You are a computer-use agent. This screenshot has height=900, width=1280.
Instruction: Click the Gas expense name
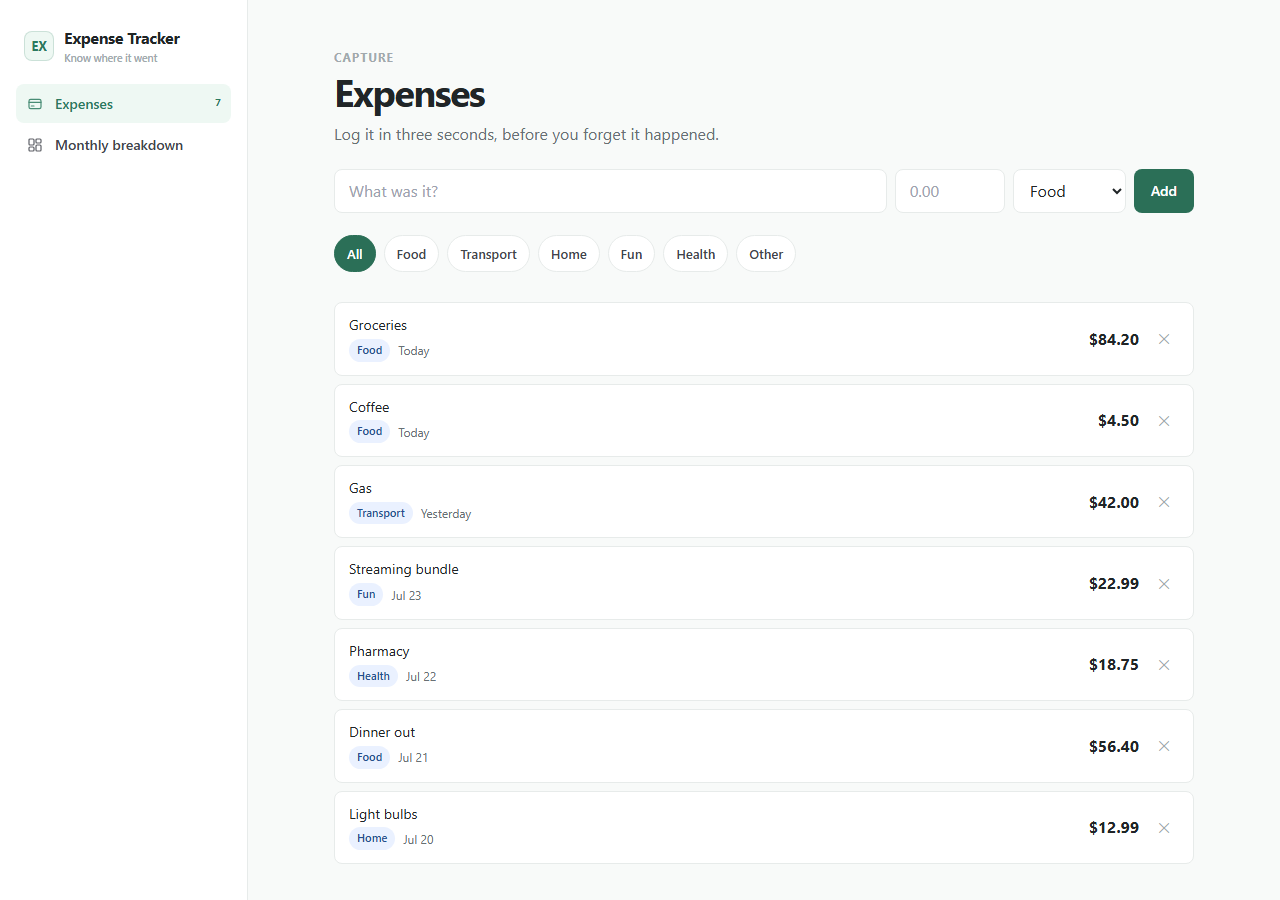[x=360, y=488]
